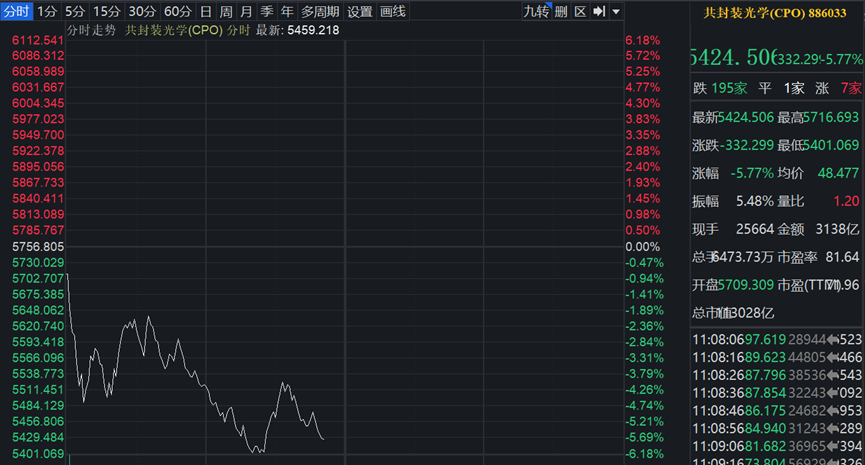Select the 分时 intraday chart tab
Viewport: 865px width, 465px height.
[x=17, y=11]
